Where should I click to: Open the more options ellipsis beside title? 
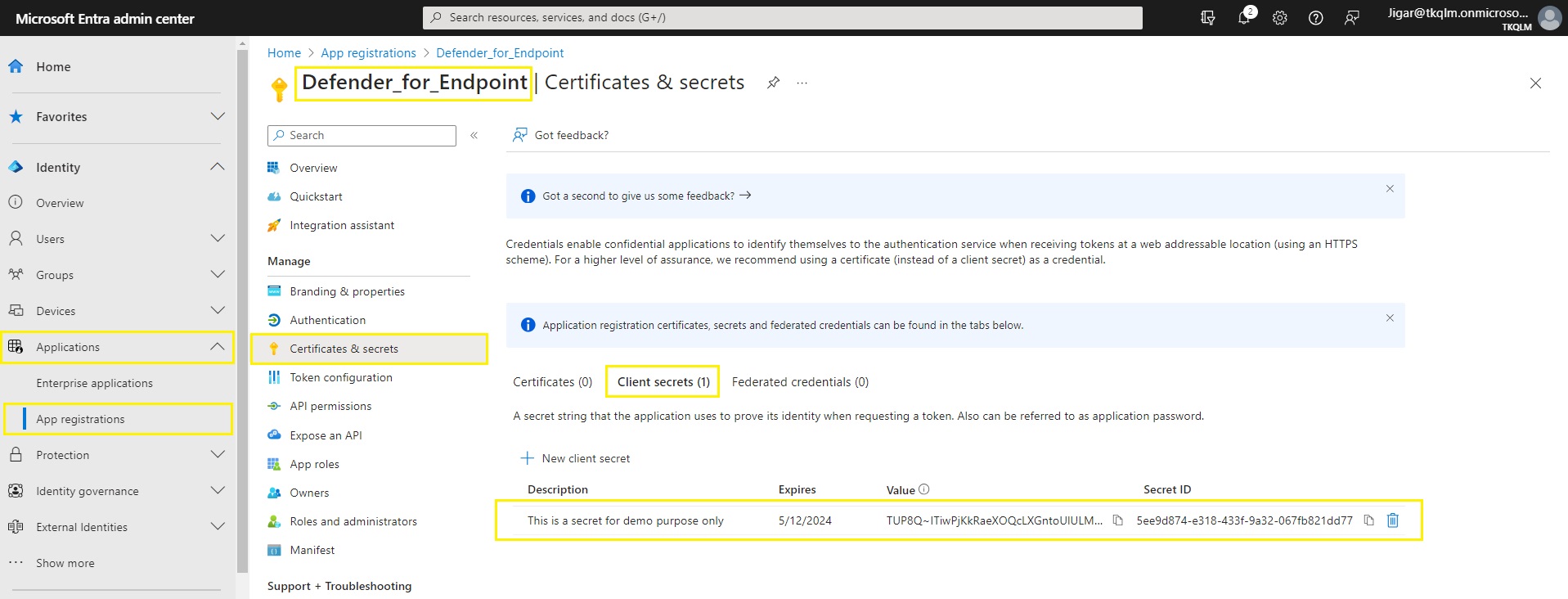point(802,83)
